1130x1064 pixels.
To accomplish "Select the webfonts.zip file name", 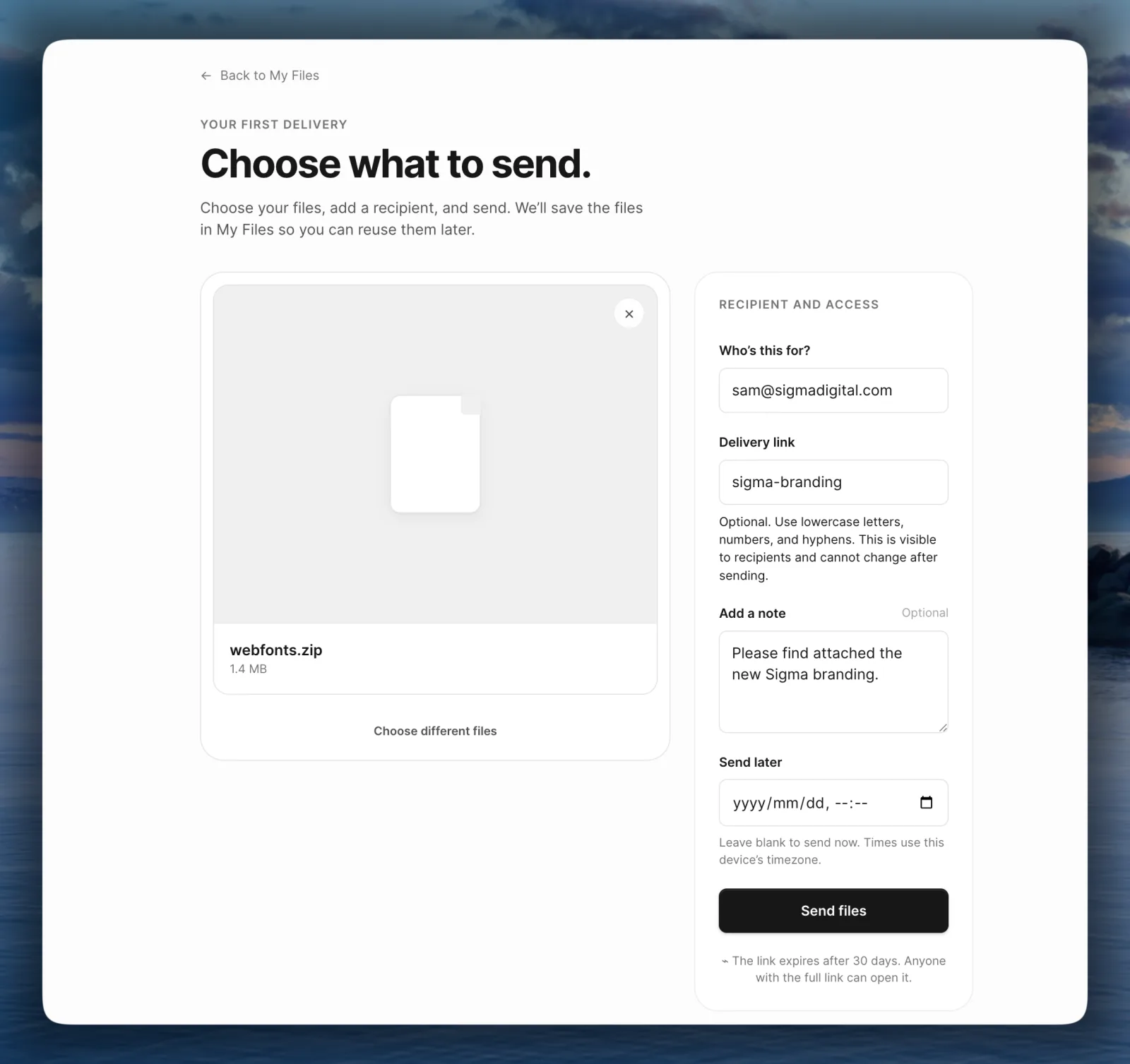I will click(276, 650).
